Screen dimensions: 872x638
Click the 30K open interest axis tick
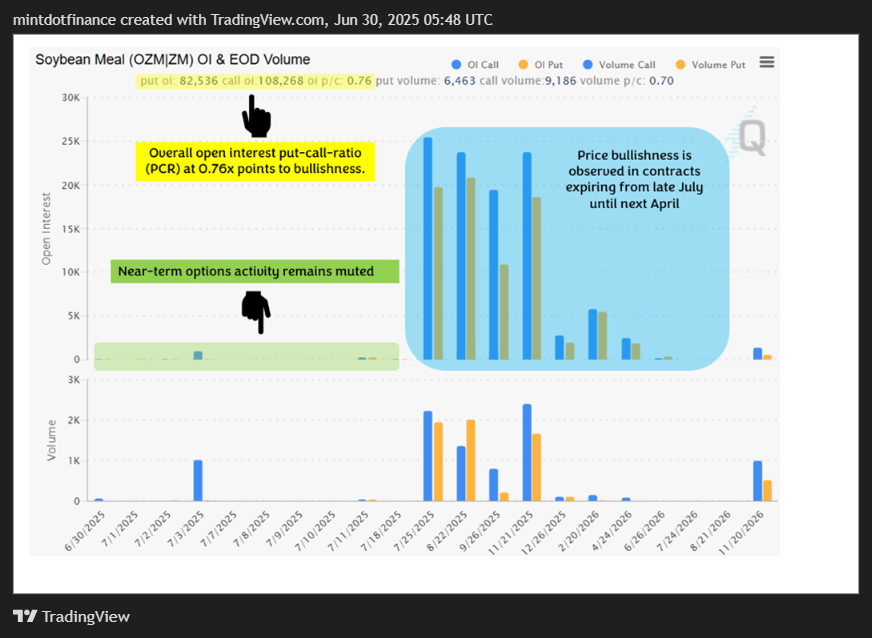click(71, 98)
